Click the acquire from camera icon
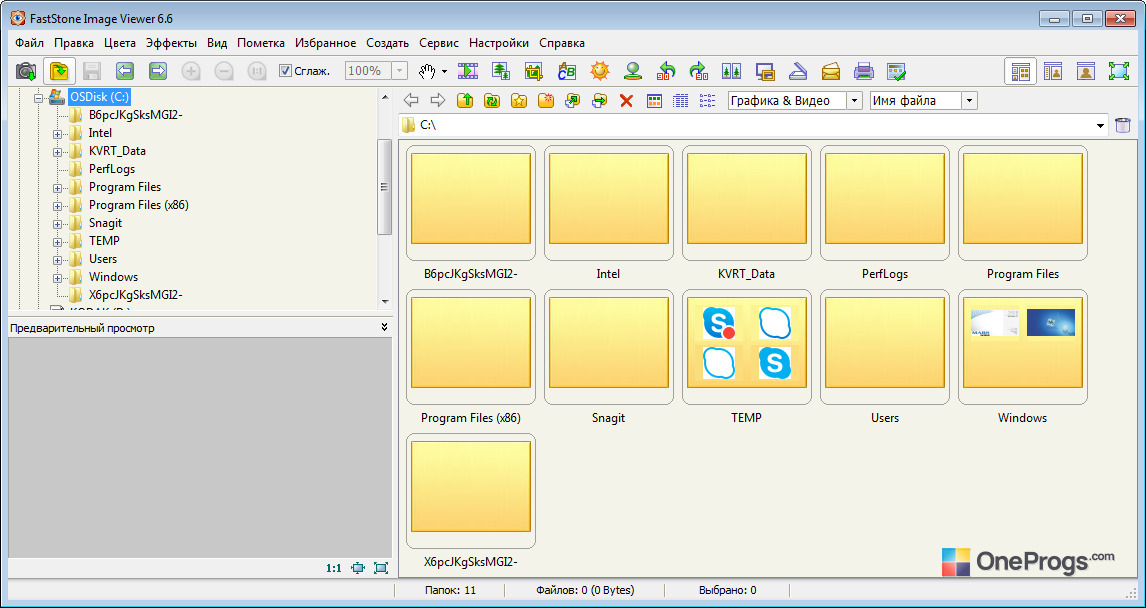 26,71
